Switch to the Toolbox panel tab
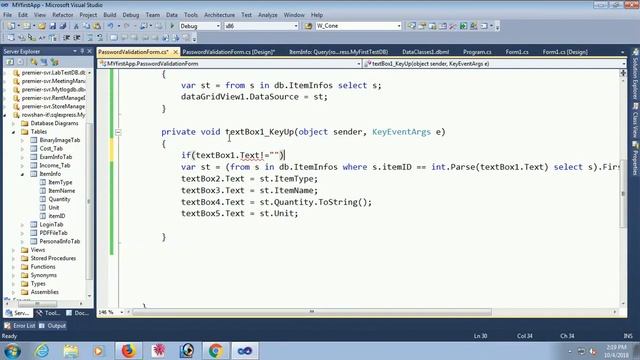Viewport: 640px width, 360px height. [x=48, y=313]
